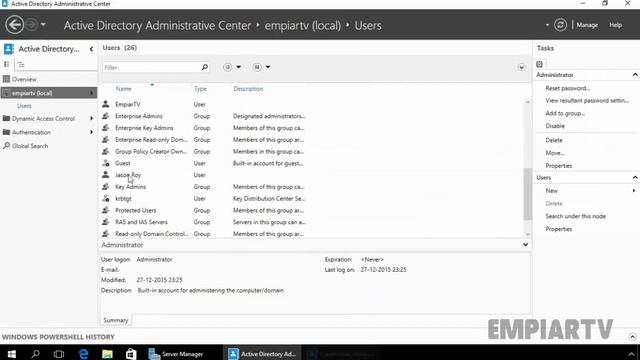Image resolution: width=640 pixels, height=360 pixels.
Task: Click Reset password task
Action: 568,88
